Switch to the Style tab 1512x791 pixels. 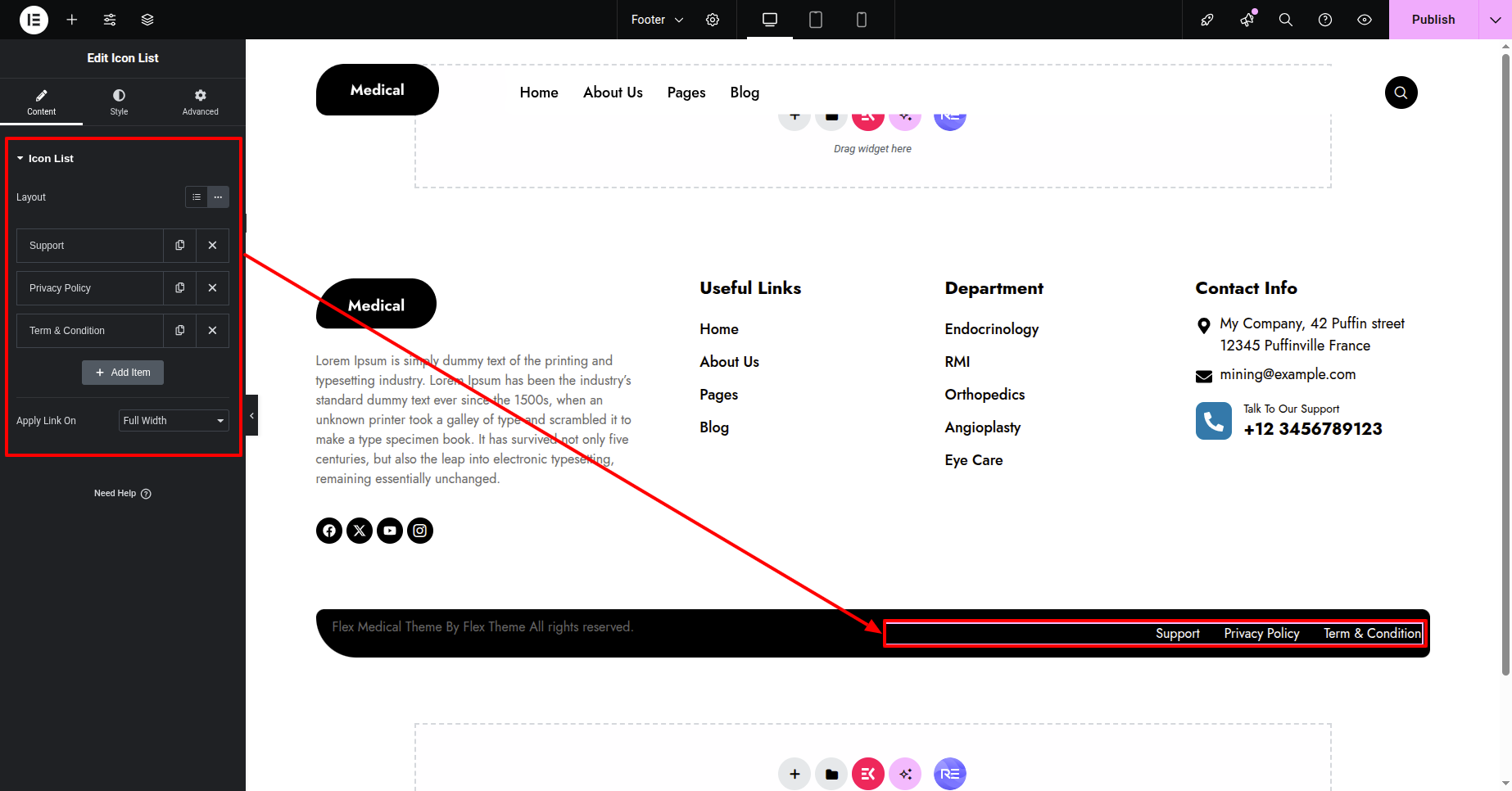pyautogui.click(x=119, y=102)
